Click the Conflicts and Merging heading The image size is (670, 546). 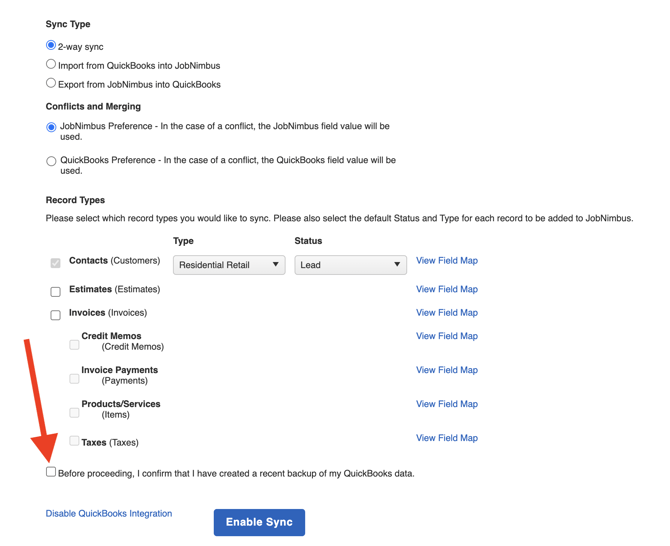click(93, 106)
